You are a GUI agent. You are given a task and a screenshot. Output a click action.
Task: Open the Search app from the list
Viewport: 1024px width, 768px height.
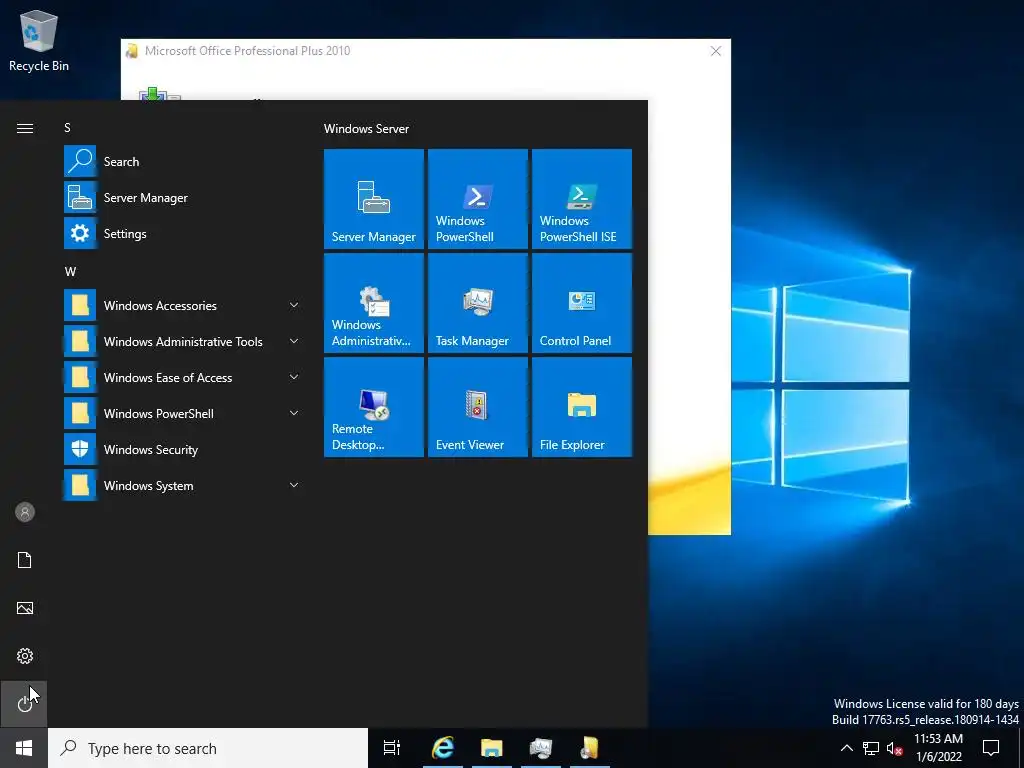pyautogui.click(x=183, y=161)
